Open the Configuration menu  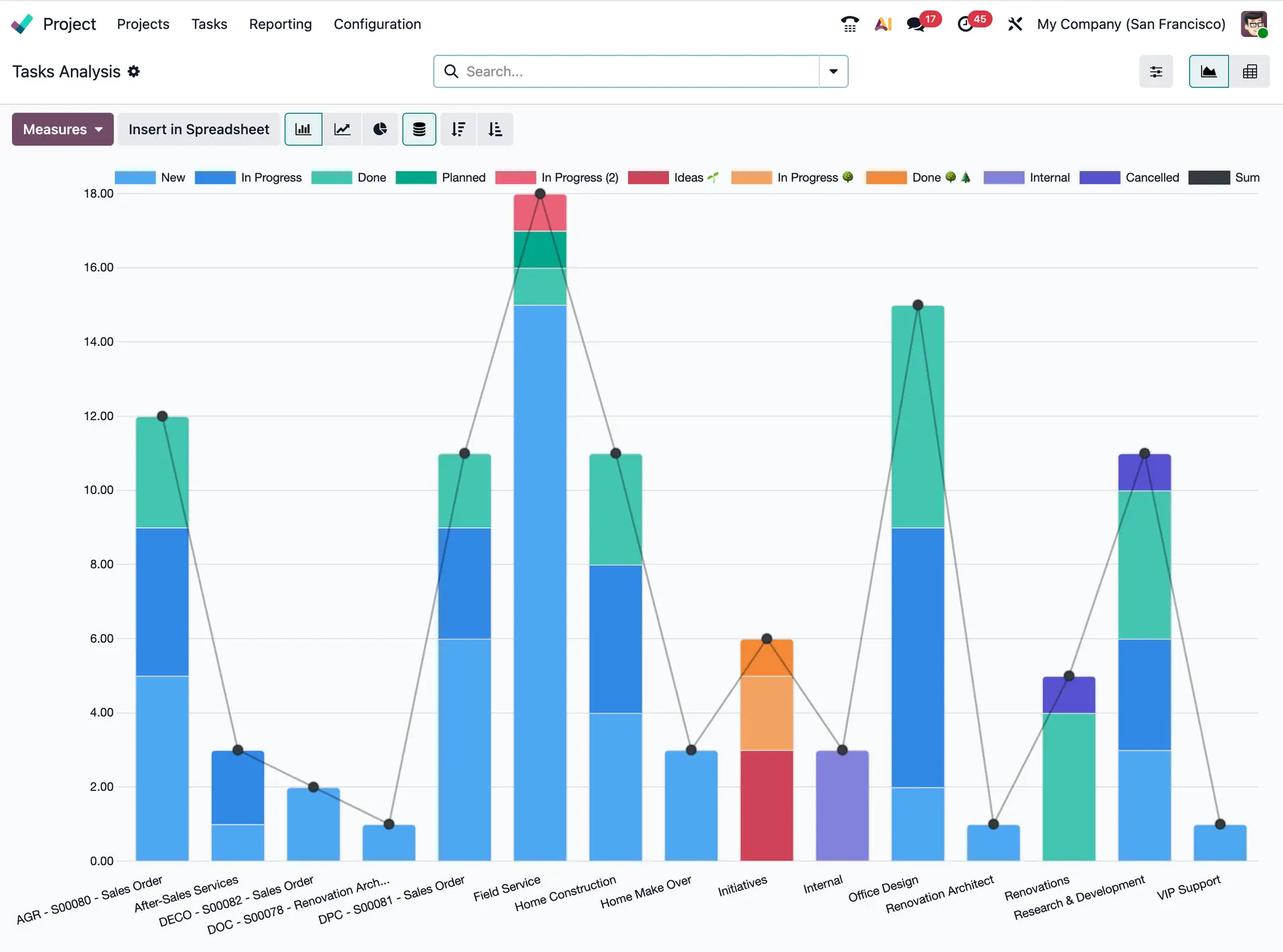[x=377, y=24]
